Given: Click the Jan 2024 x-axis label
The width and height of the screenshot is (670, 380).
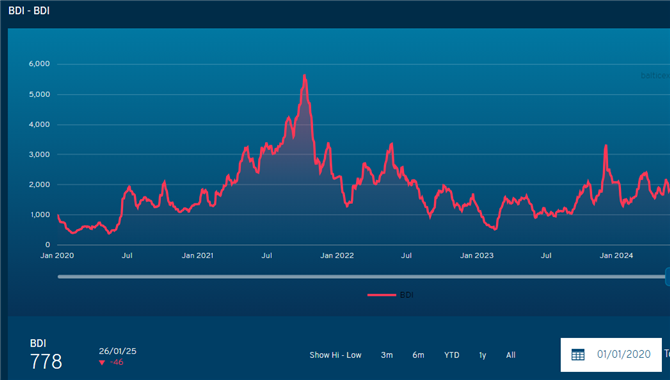Looking at the screenshot, I should (616, 256).
